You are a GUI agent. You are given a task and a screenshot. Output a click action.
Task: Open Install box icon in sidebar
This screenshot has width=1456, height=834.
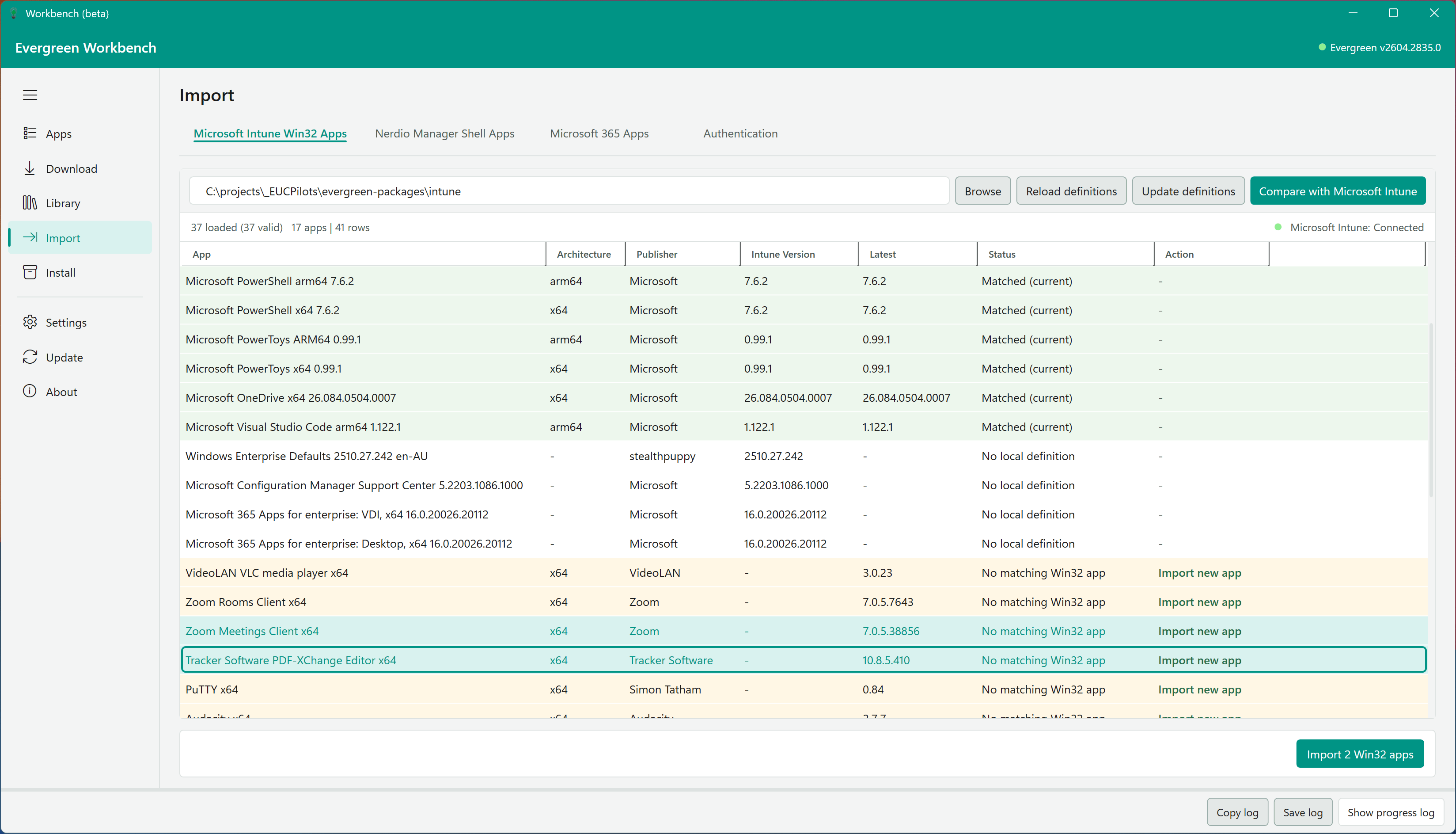point(30,272)
